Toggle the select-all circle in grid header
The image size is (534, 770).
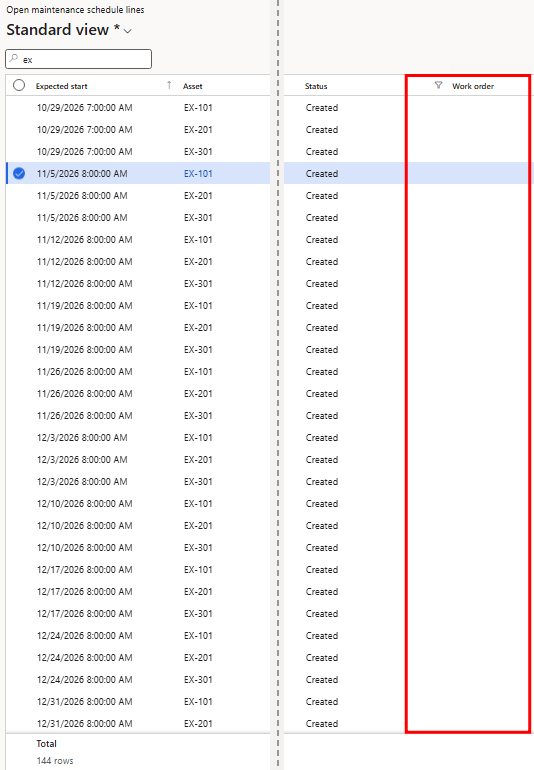click(x=19, y=85)
